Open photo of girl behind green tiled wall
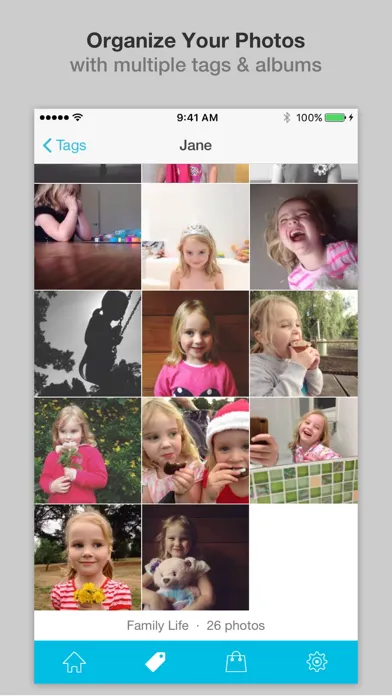The height and width of the screenshot is (696, 392). [304, 451]
